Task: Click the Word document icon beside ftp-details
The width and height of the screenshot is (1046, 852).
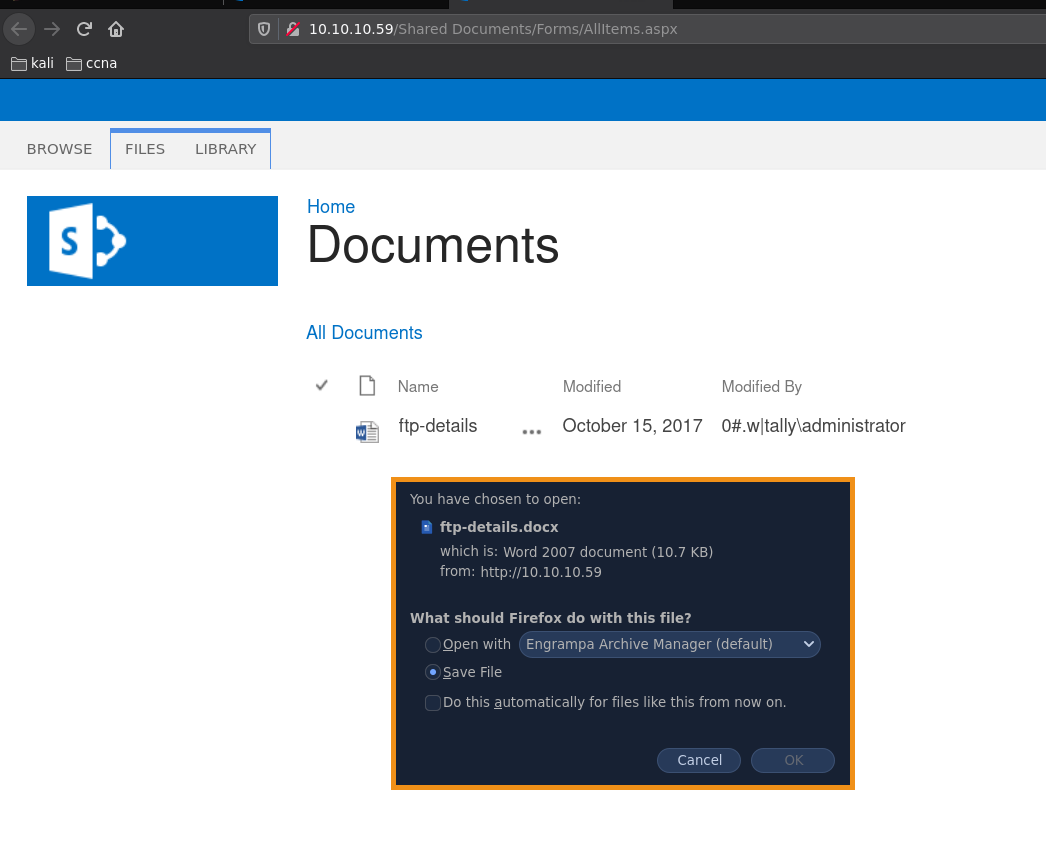Action: 367,431
